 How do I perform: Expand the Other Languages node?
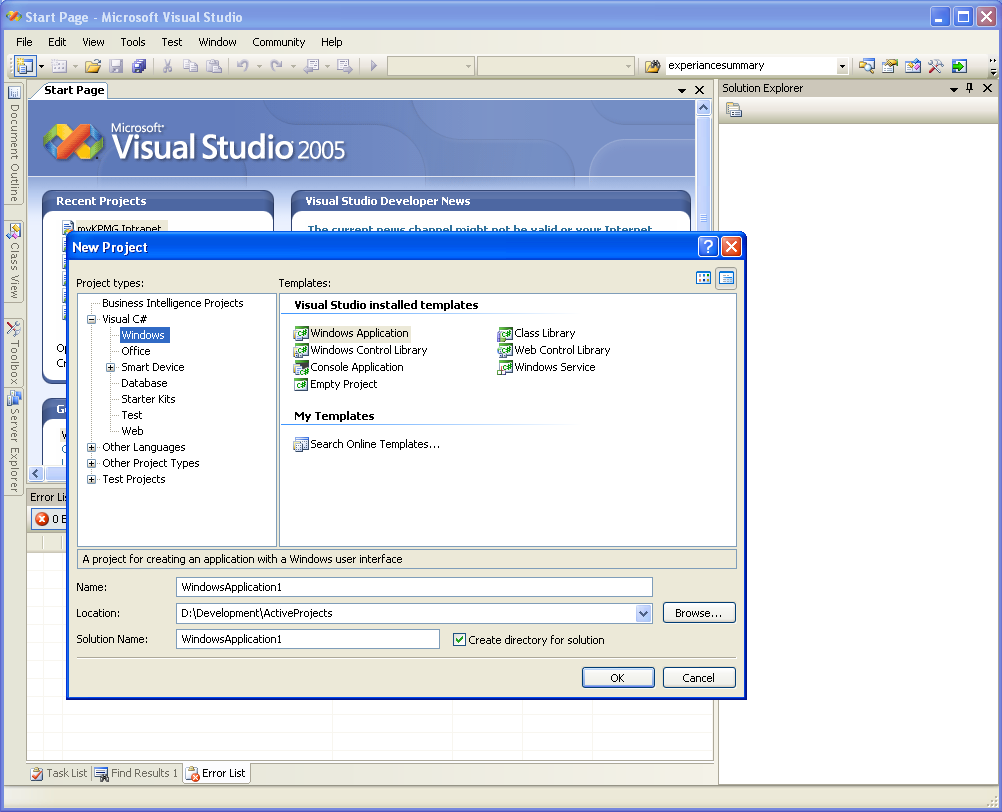91,447
